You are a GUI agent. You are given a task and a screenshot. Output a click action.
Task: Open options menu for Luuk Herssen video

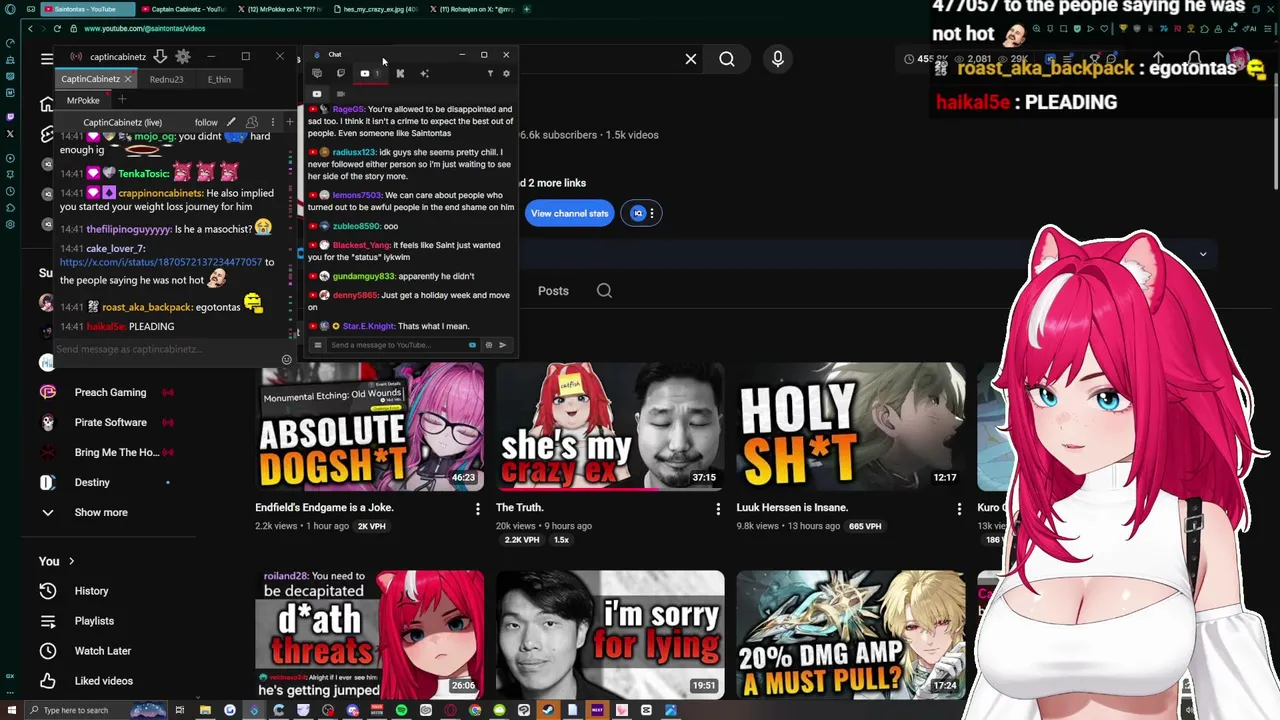(958, 509)
